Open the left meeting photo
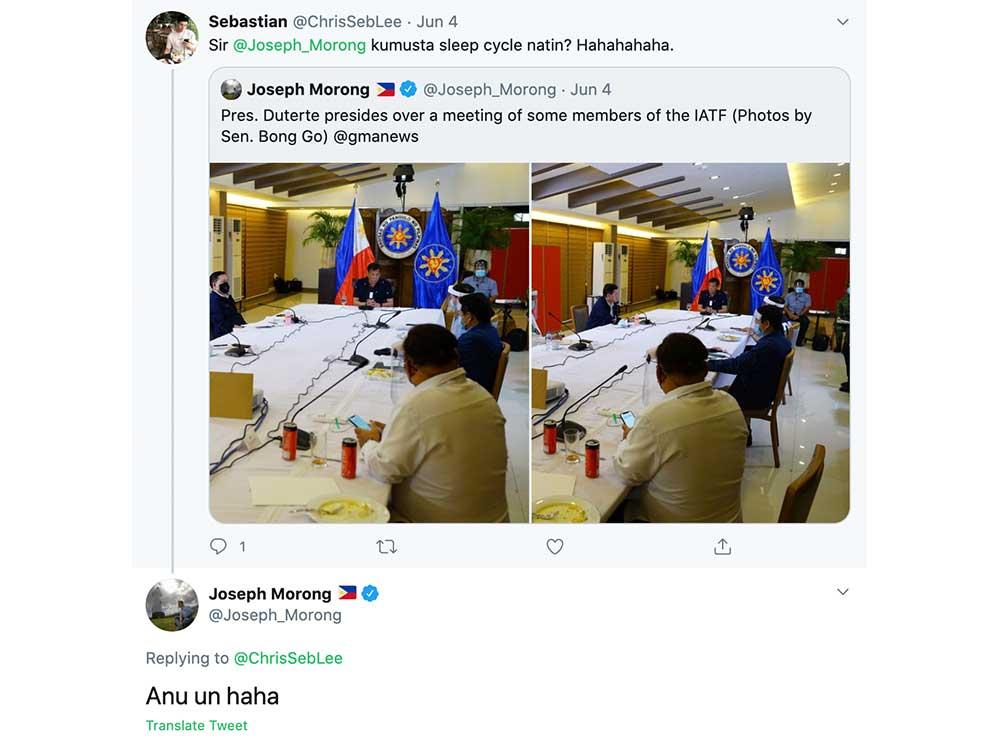Image resolution: width=1000 pixels, height=750 pixels. coord(369,342)
